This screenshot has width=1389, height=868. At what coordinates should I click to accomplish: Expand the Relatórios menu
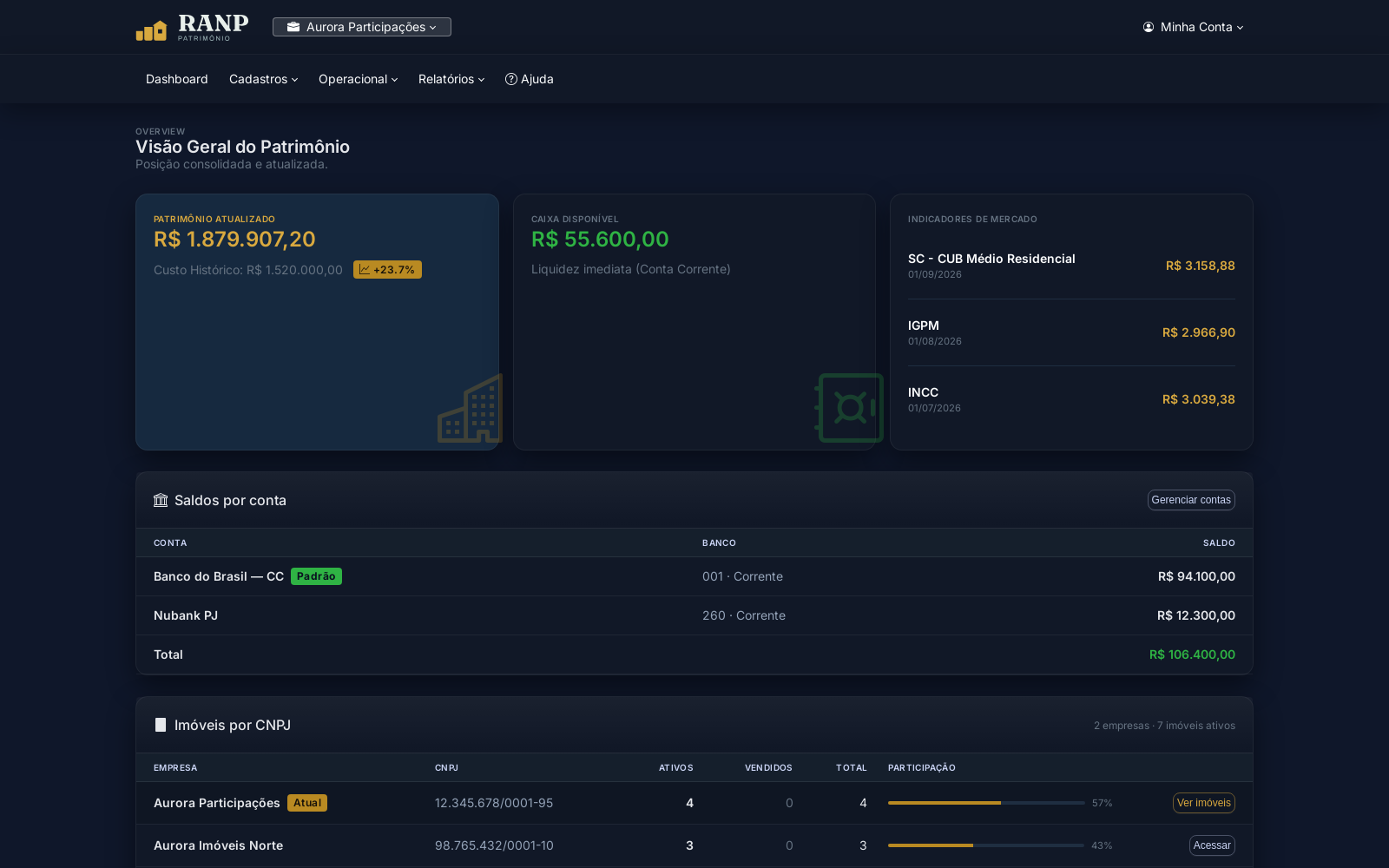(x=451, y=79)
